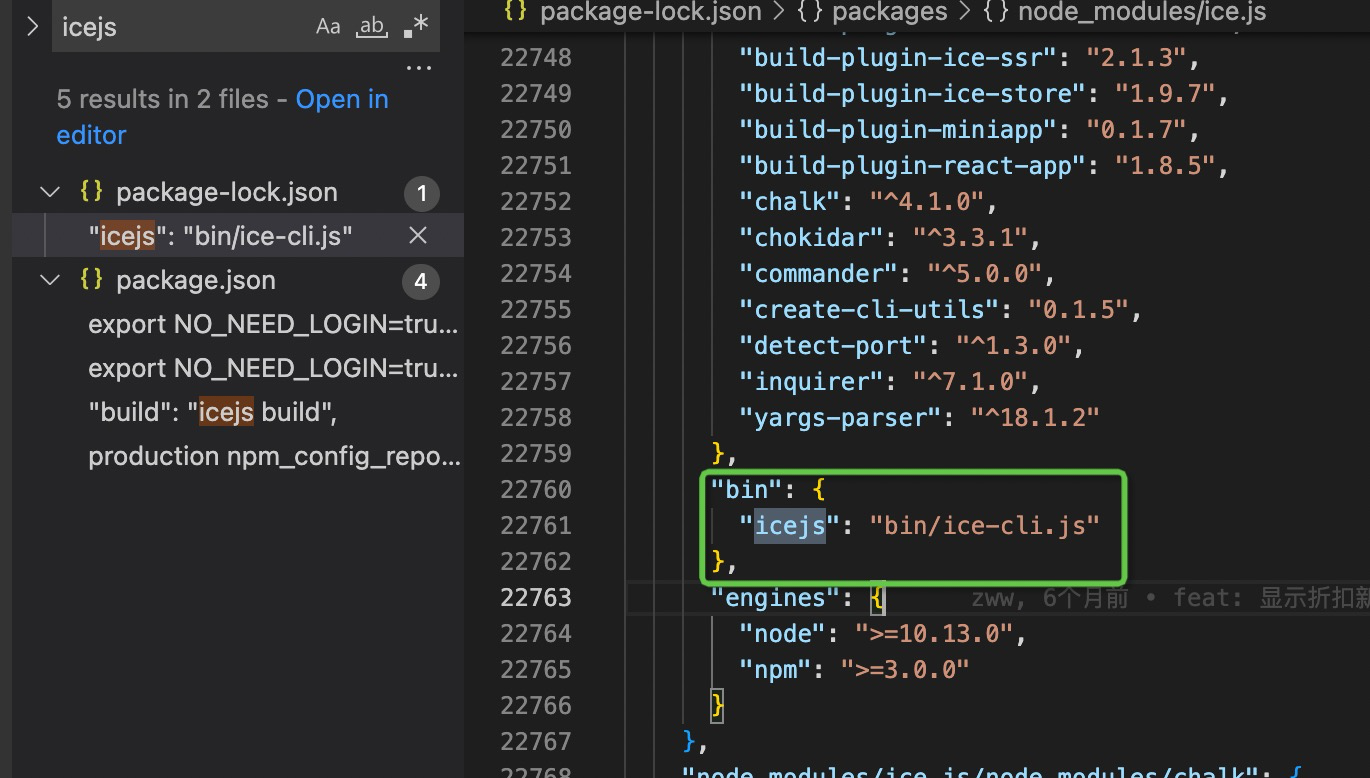Open the production npm_config_repo match
Screen dimensions: 1370x778
pos(274,456)
